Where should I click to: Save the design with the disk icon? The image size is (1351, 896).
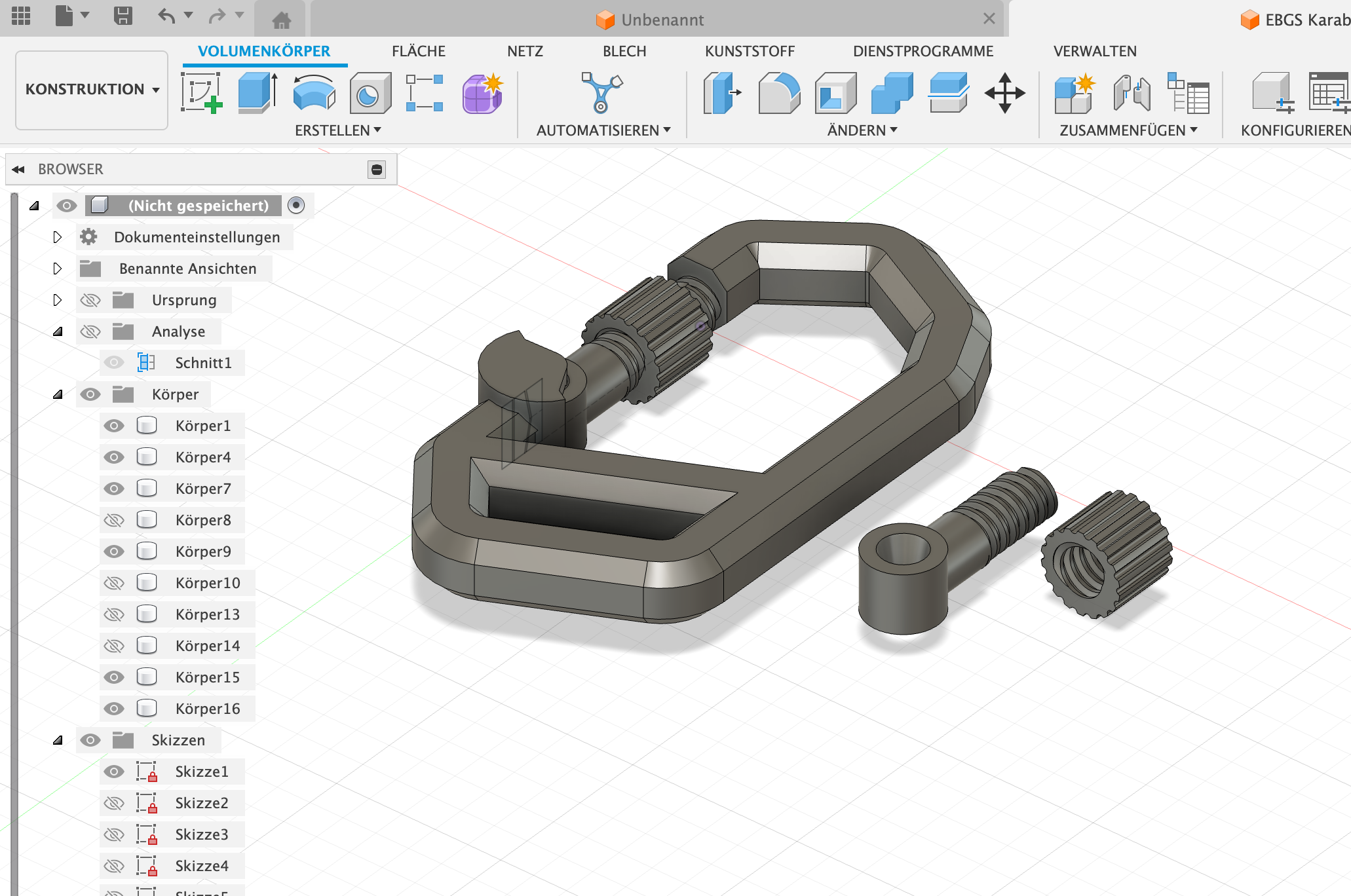pyautogui.click(x=123, y=16)
